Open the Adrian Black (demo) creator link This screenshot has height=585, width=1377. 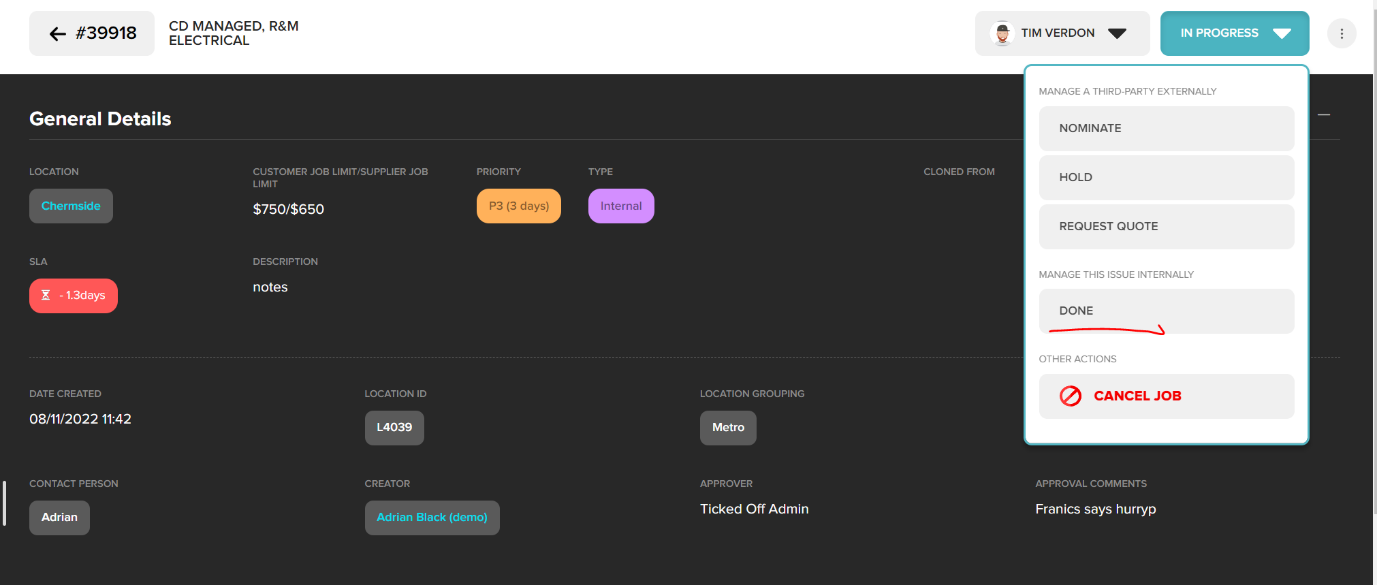click(432, 517)
